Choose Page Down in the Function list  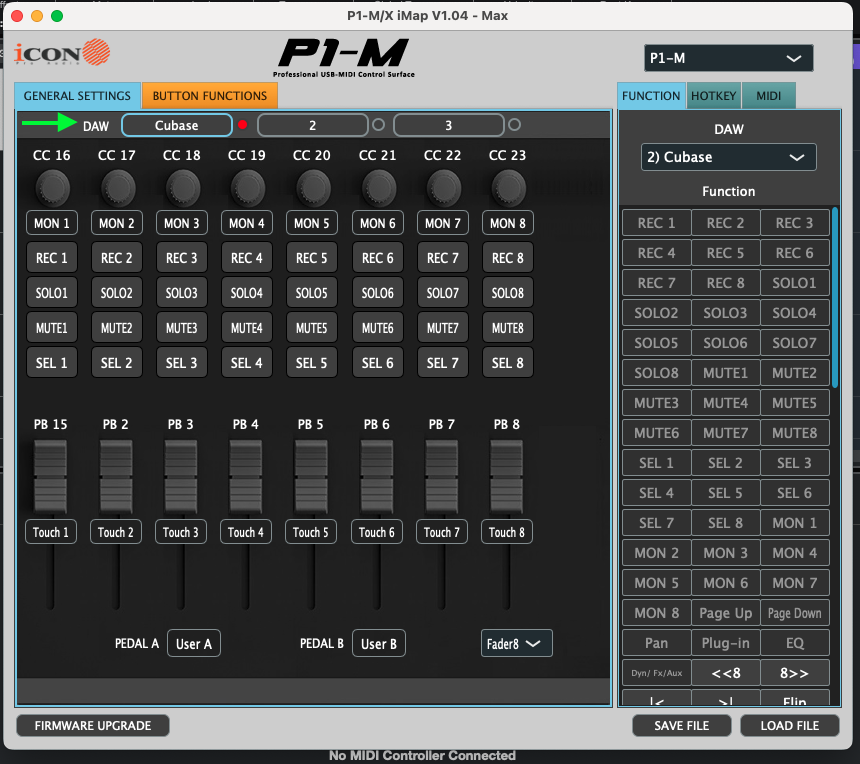click(x=795, y=613)
